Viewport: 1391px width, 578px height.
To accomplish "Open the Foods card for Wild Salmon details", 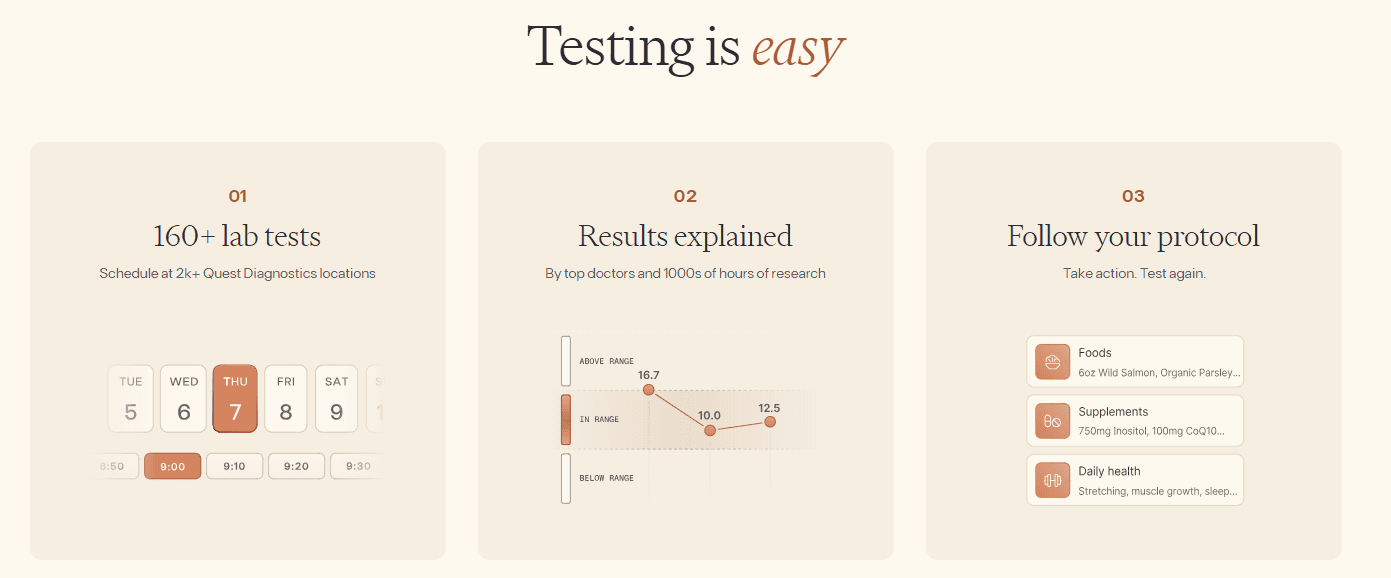I will click(x=1135, y=361).
